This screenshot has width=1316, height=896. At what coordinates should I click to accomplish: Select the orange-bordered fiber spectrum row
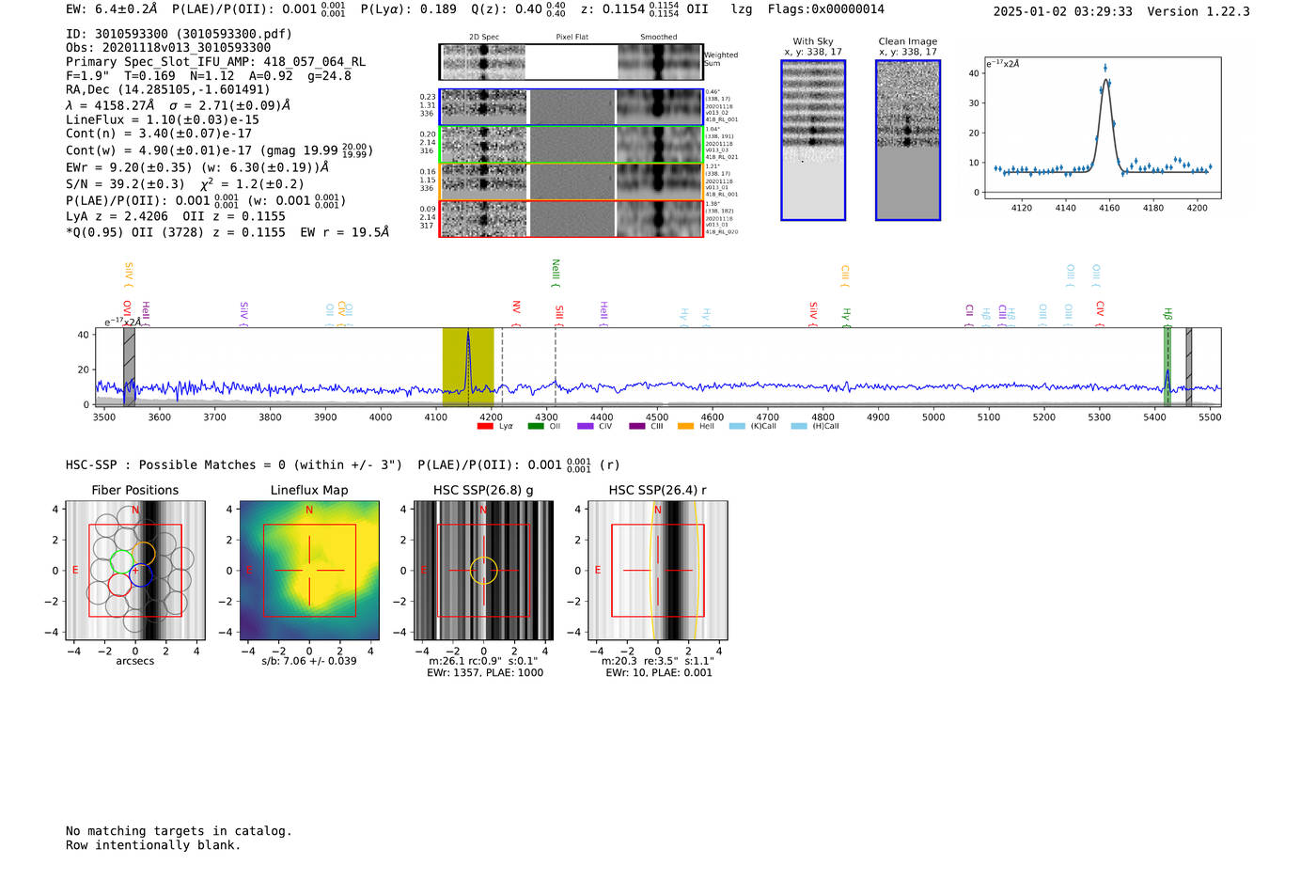click(571, 181)
